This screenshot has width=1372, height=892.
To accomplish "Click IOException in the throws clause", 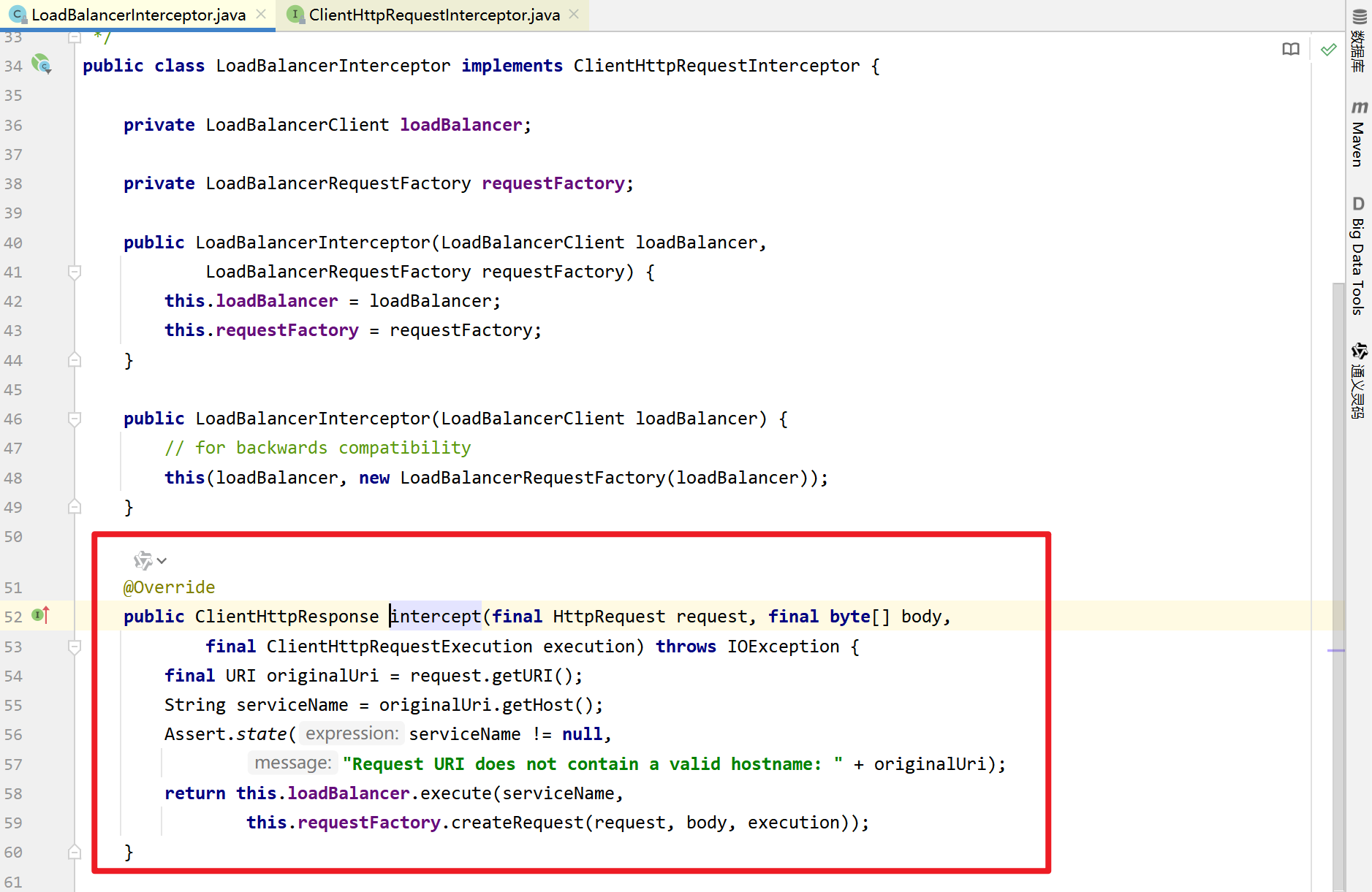I will tap(783, 647).
